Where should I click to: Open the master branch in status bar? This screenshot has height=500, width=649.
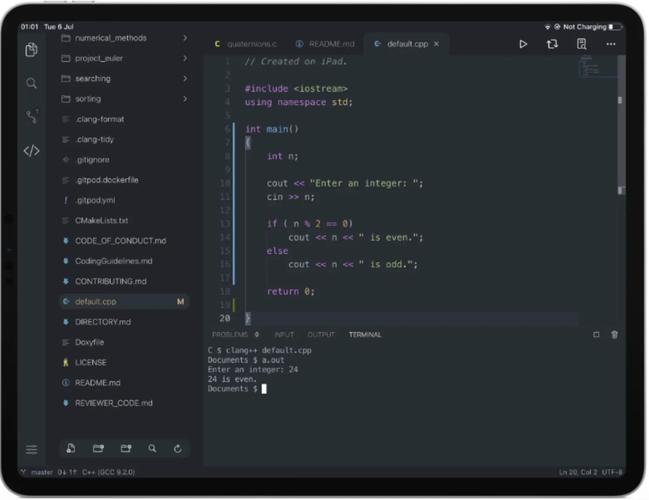click(39, 472)
